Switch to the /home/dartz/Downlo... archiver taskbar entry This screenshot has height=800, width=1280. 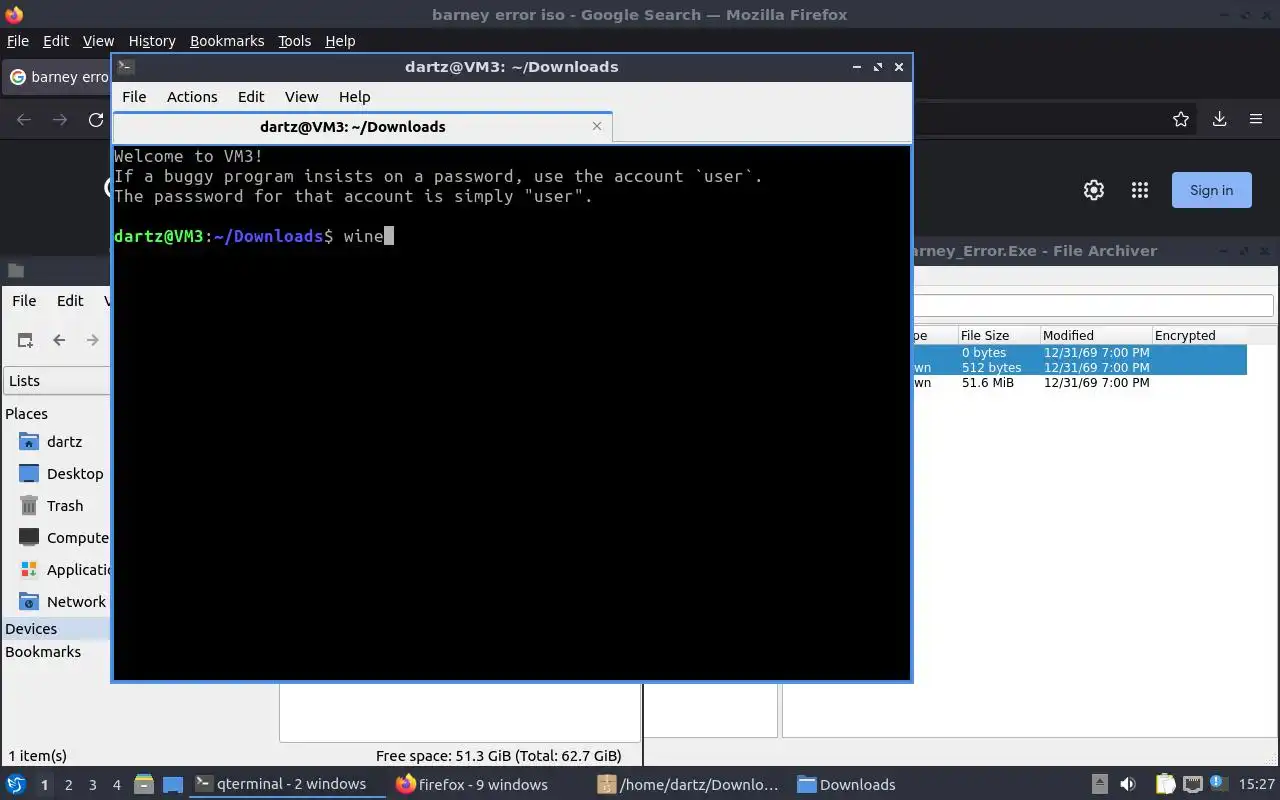[689, 785]
